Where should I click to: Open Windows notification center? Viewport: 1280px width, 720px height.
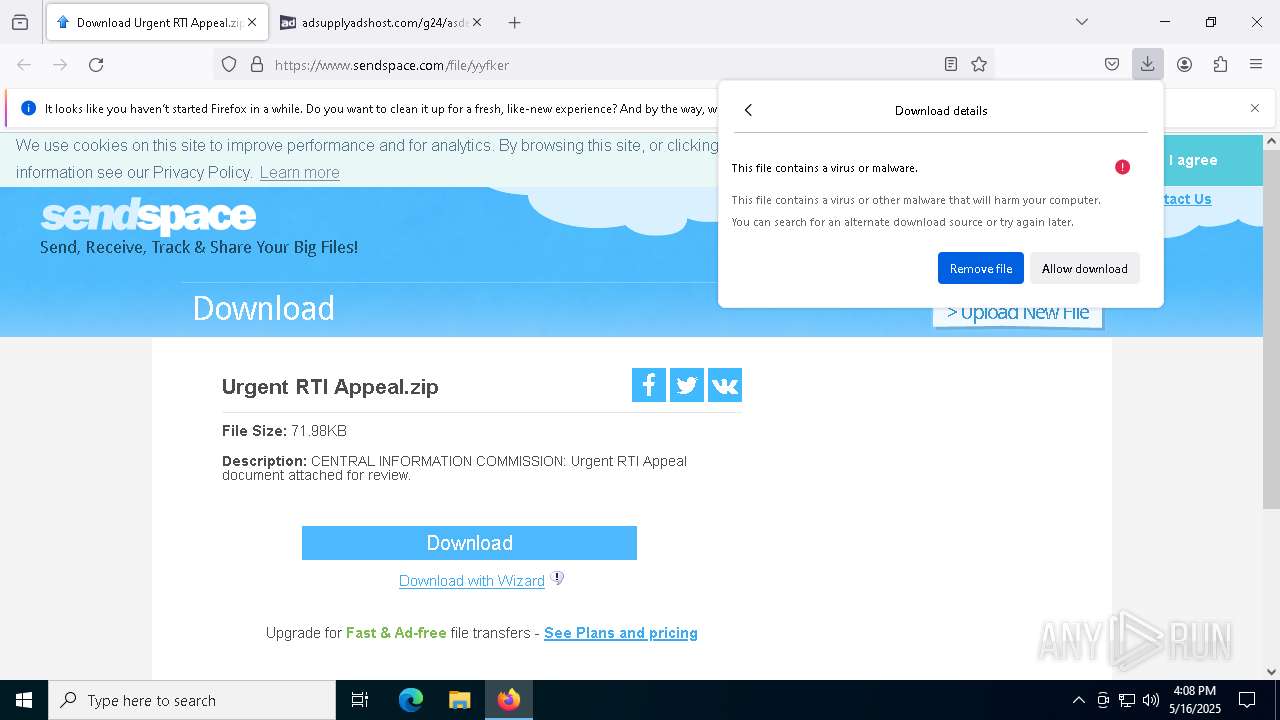(x=1247, y=700)
